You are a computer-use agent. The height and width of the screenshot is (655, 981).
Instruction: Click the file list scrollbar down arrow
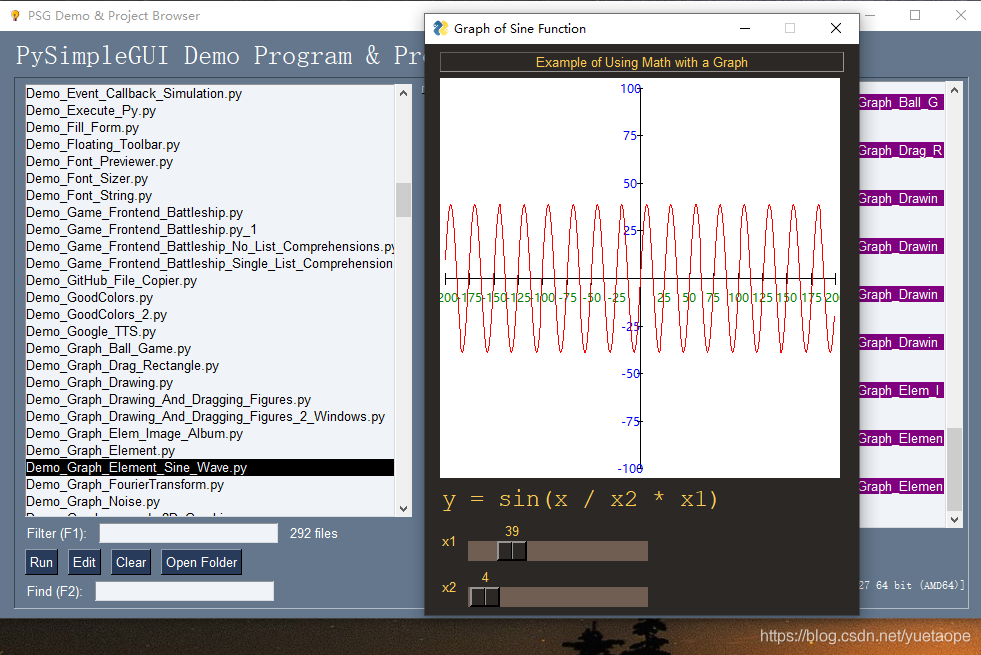(x=404, y=509)
